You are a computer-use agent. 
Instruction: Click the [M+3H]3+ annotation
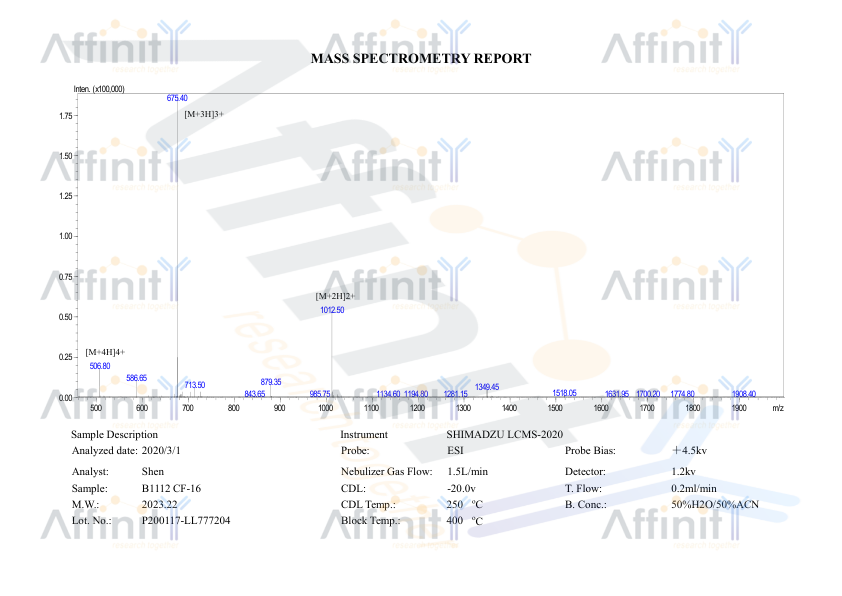204,114
